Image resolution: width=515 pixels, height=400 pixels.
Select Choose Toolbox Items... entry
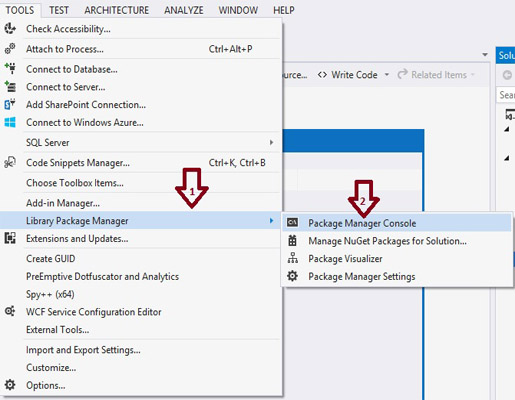[141, 183]
